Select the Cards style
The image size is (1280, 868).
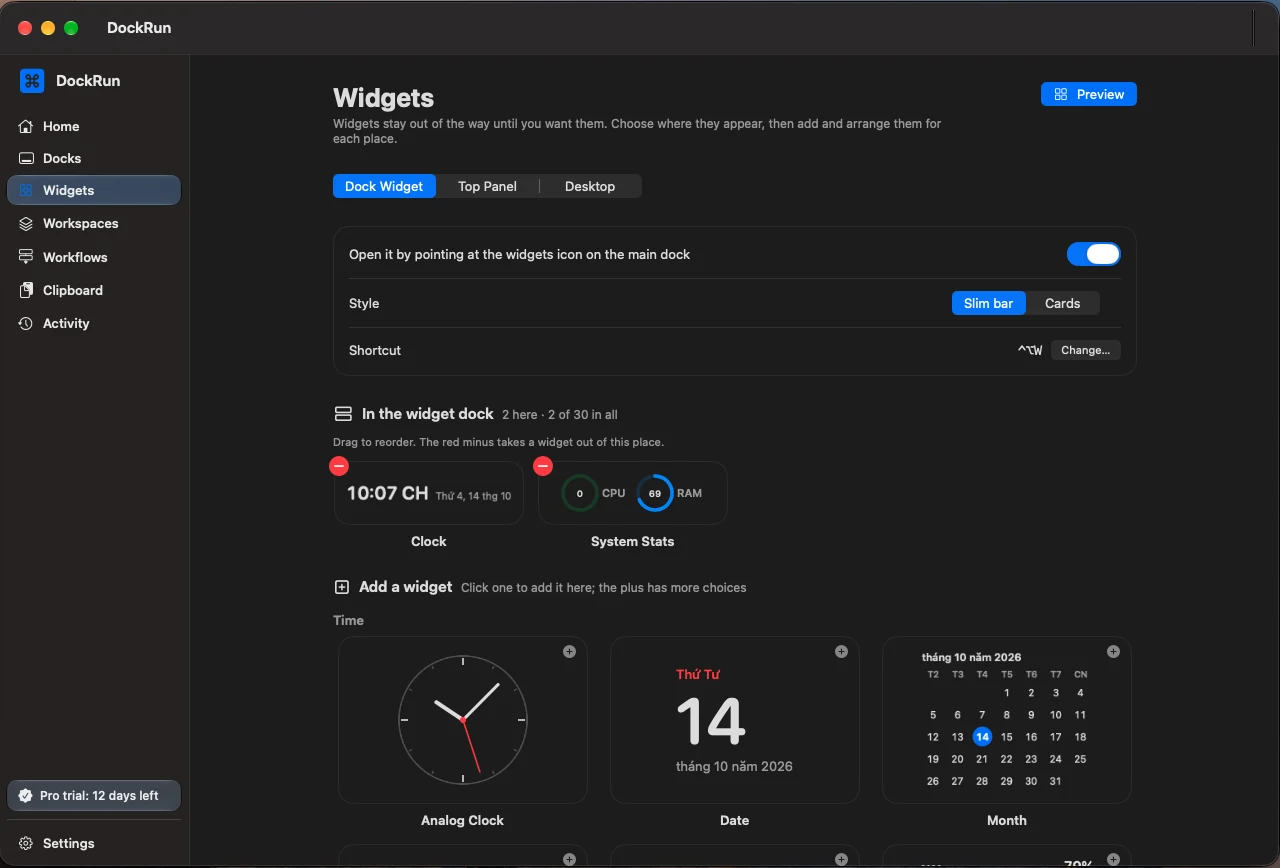pos(1062,303)
